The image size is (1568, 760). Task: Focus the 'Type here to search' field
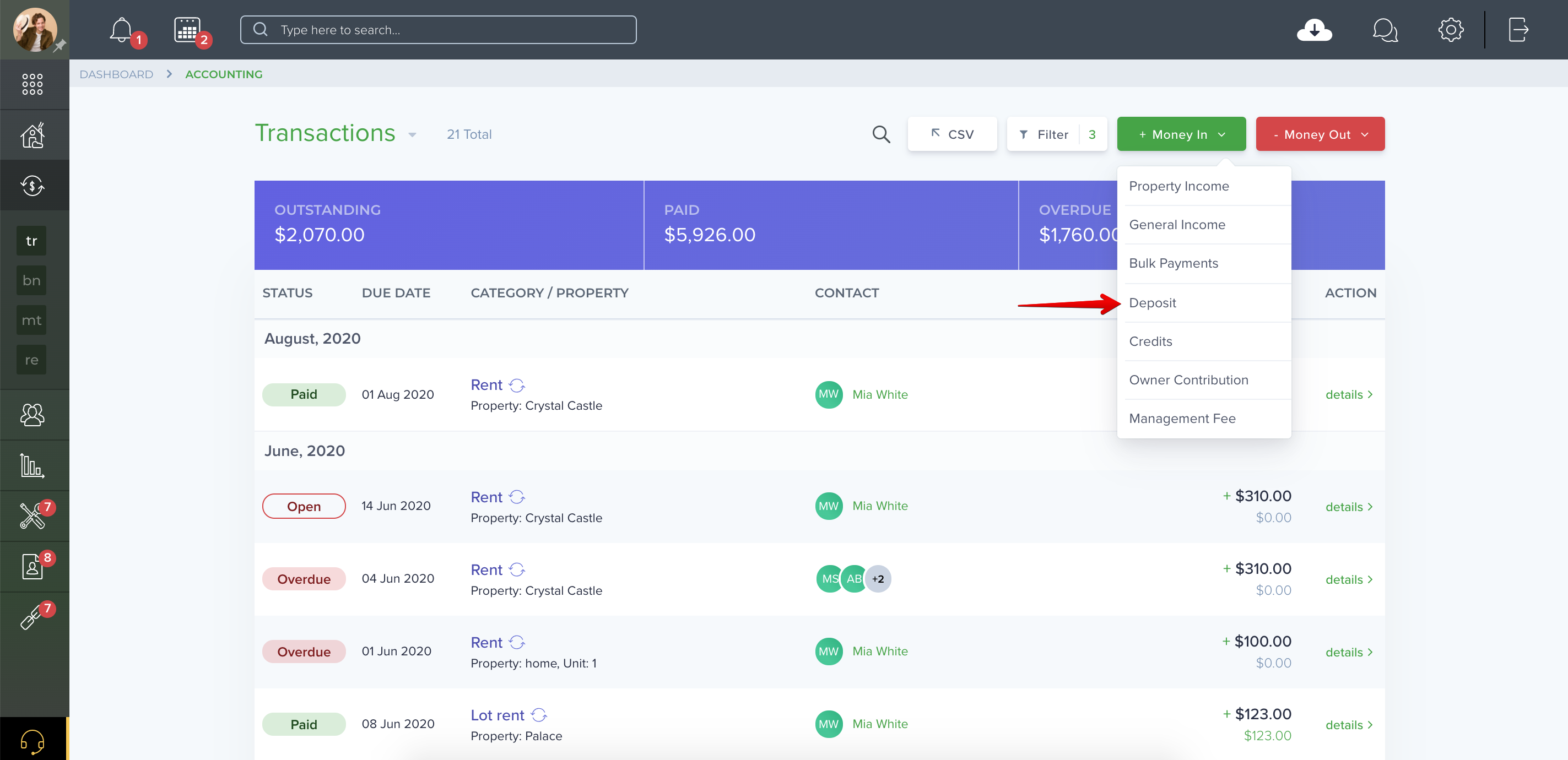[x=438, y=30]
